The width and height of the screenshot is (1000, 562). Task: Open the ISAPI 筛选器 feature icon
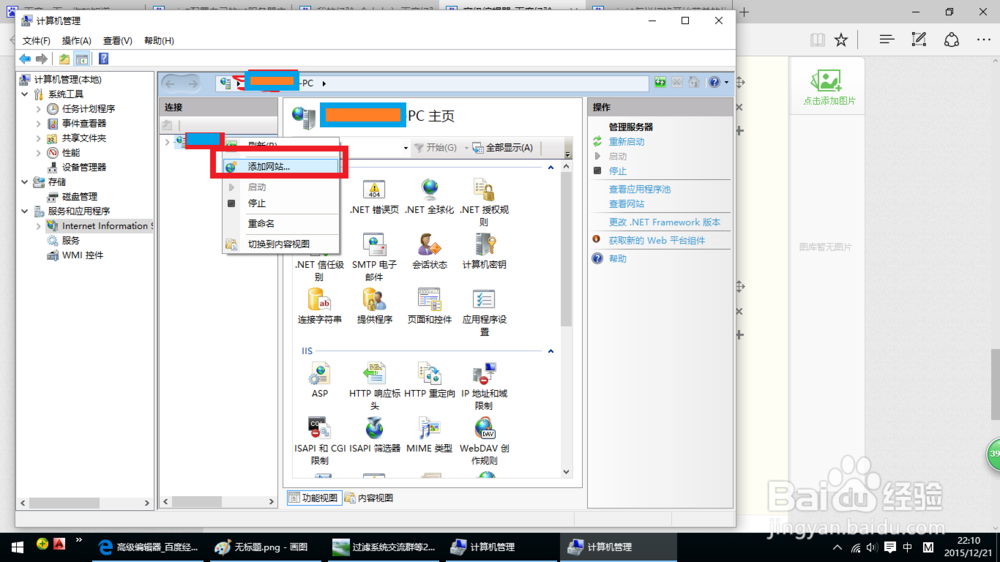click(x=374, y=435)
